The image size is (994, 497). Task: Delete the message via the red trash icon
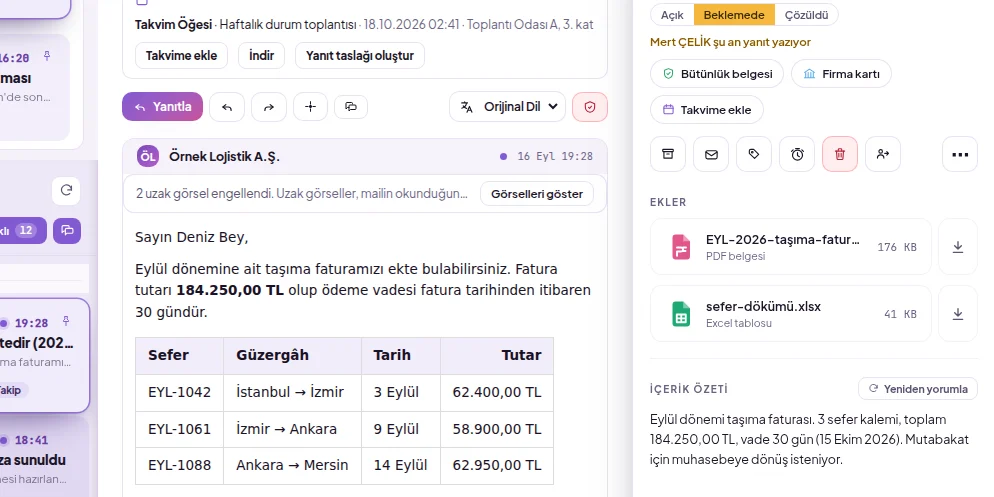click(840, 154)
